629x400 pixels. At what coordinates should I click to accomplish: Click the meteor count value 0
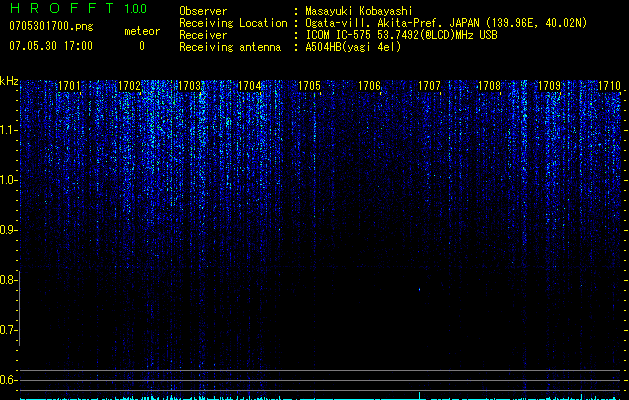142,46
